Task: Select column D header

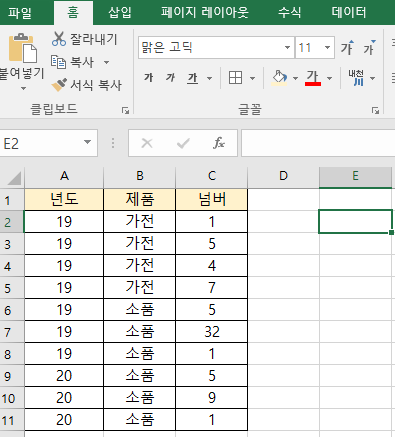Action: 283,176
